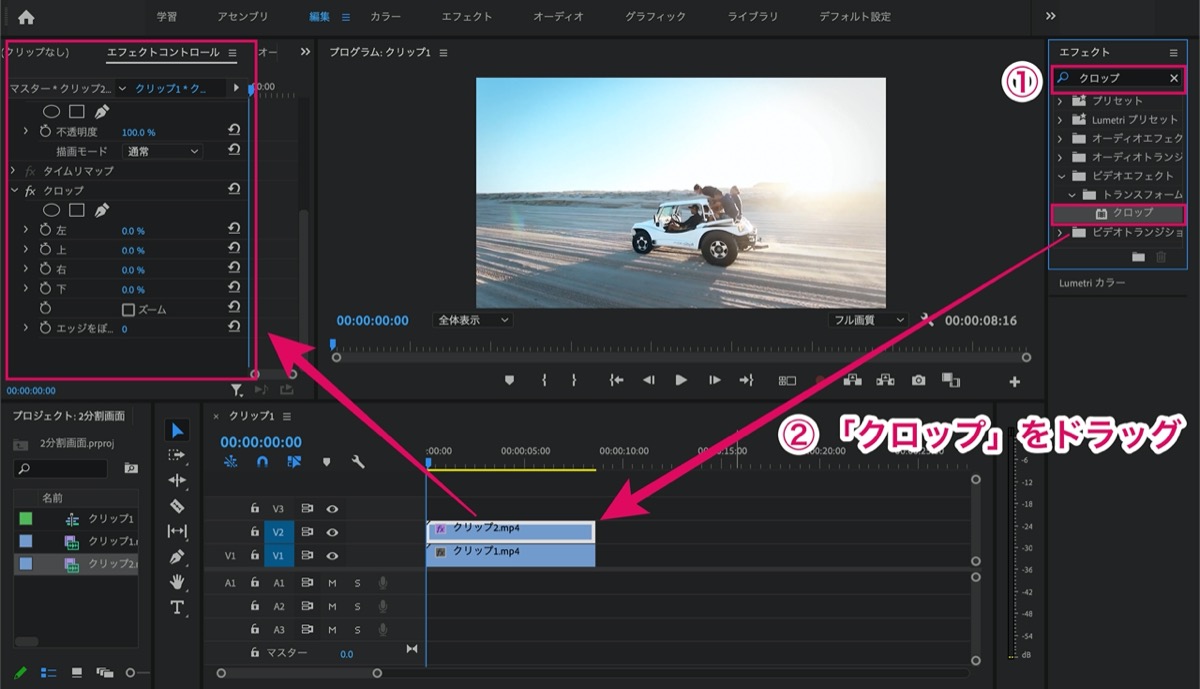Expand the プリセット folder
Image resolution: width=1200 pixels, height=689 pixels.
point(1060,101)
